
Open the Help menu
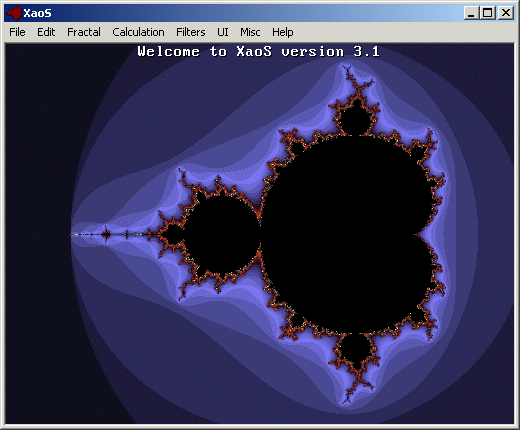[283, 32]
